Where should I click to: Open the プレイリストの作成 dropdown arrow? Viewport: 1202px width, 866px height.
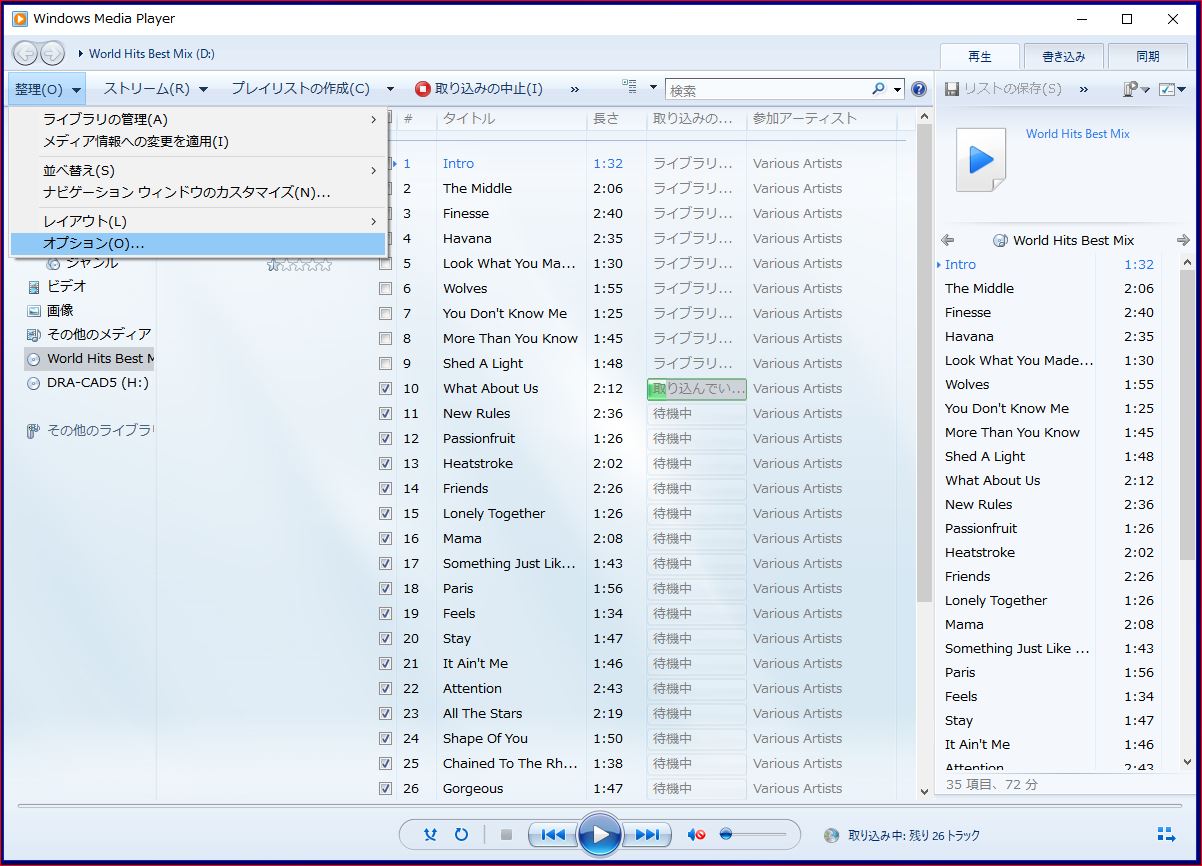click(390, 89)
